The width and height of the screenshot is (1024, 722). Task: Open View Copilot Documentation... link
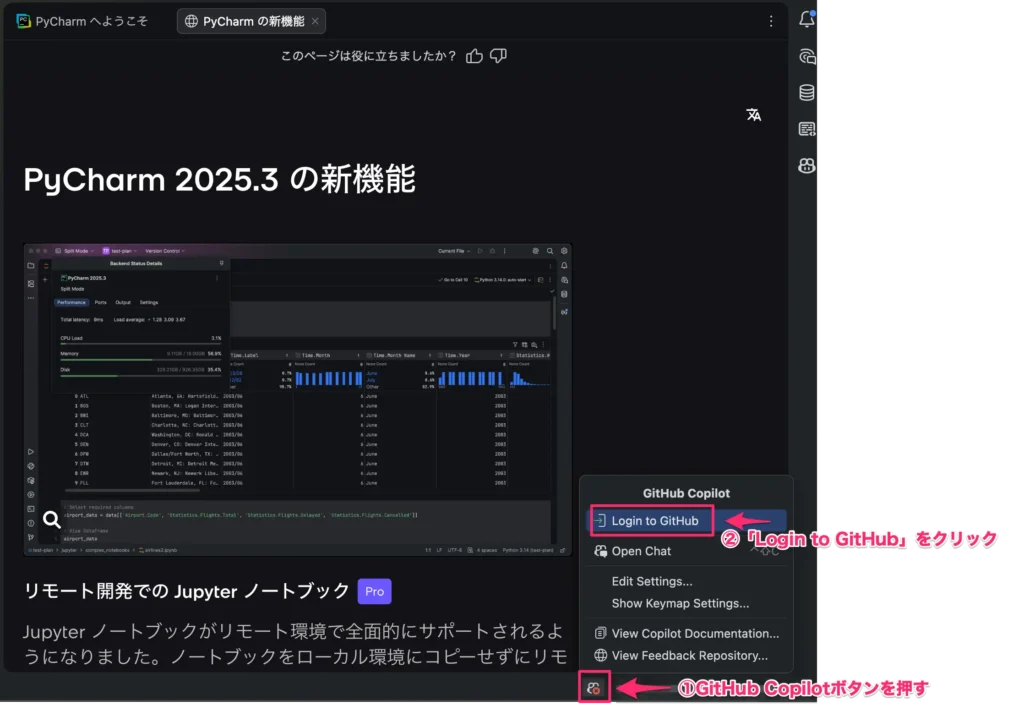coord(695,633)
